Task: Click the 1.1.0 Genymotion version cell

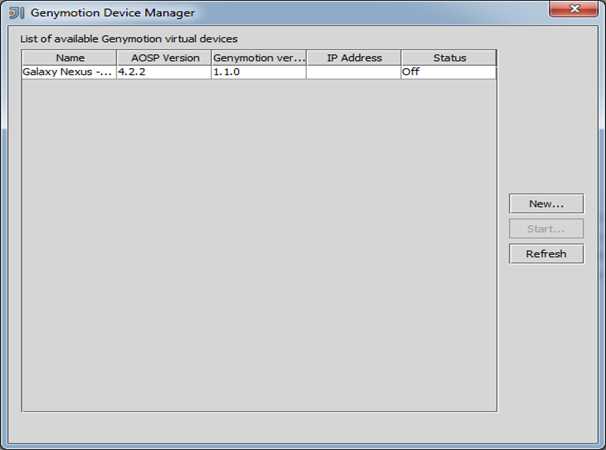Action: 259,72
